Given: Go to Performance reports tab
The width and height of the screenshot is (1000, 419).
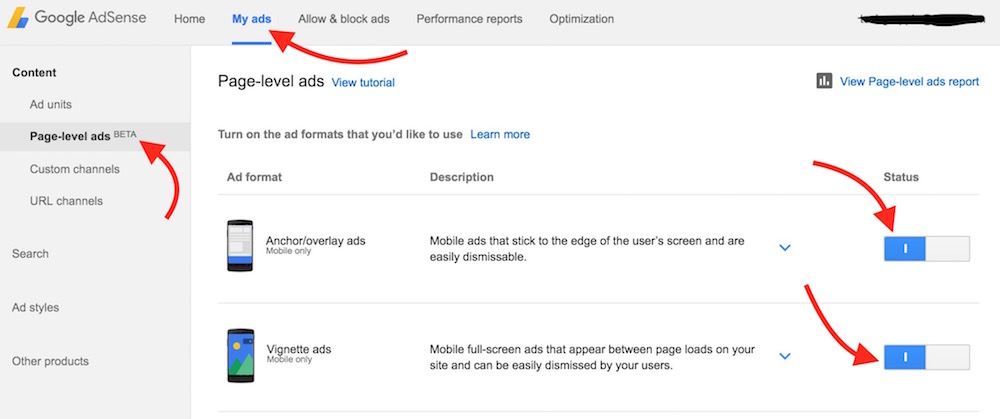Looking at the screenshot, I should [469, 19].
